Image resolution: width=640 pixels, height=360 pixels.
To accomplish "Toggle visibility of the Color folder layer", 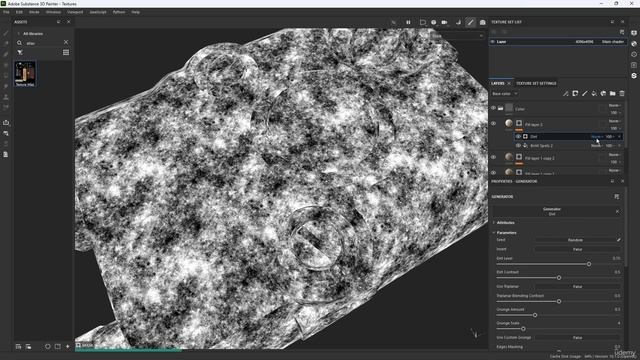I will 493,108.
